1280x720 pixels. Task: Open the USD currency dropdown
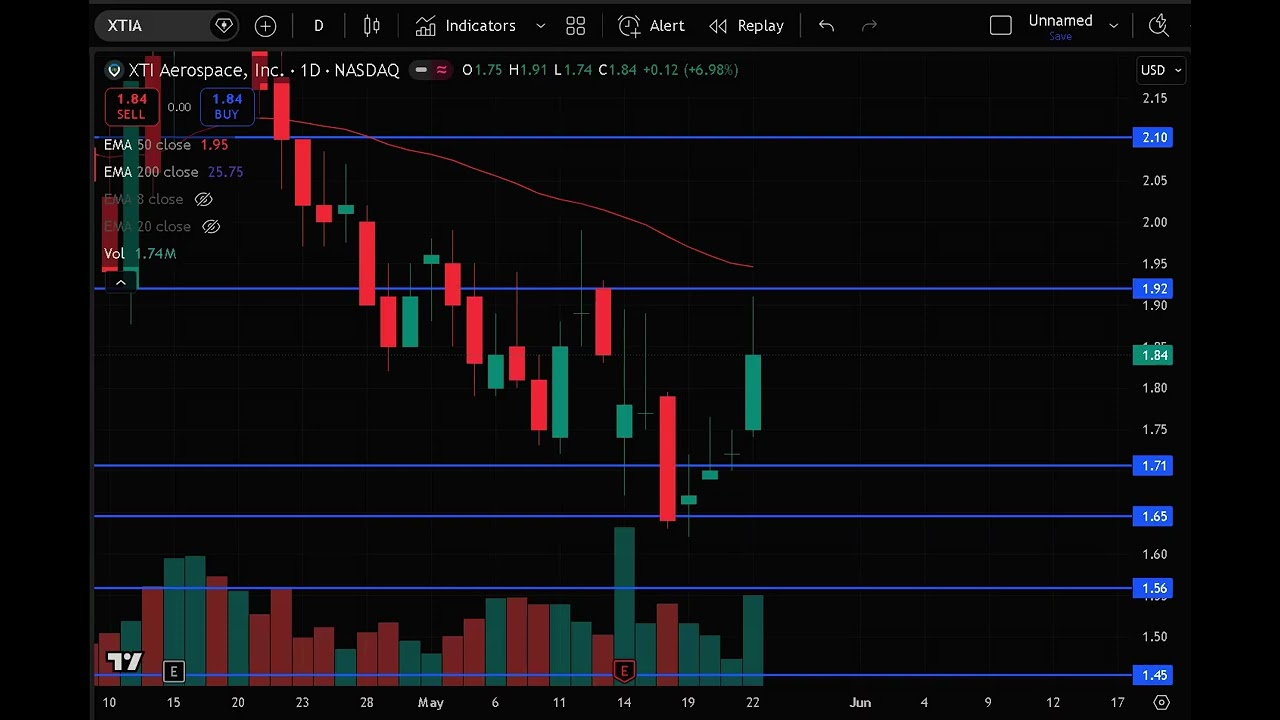(1161, 70)
